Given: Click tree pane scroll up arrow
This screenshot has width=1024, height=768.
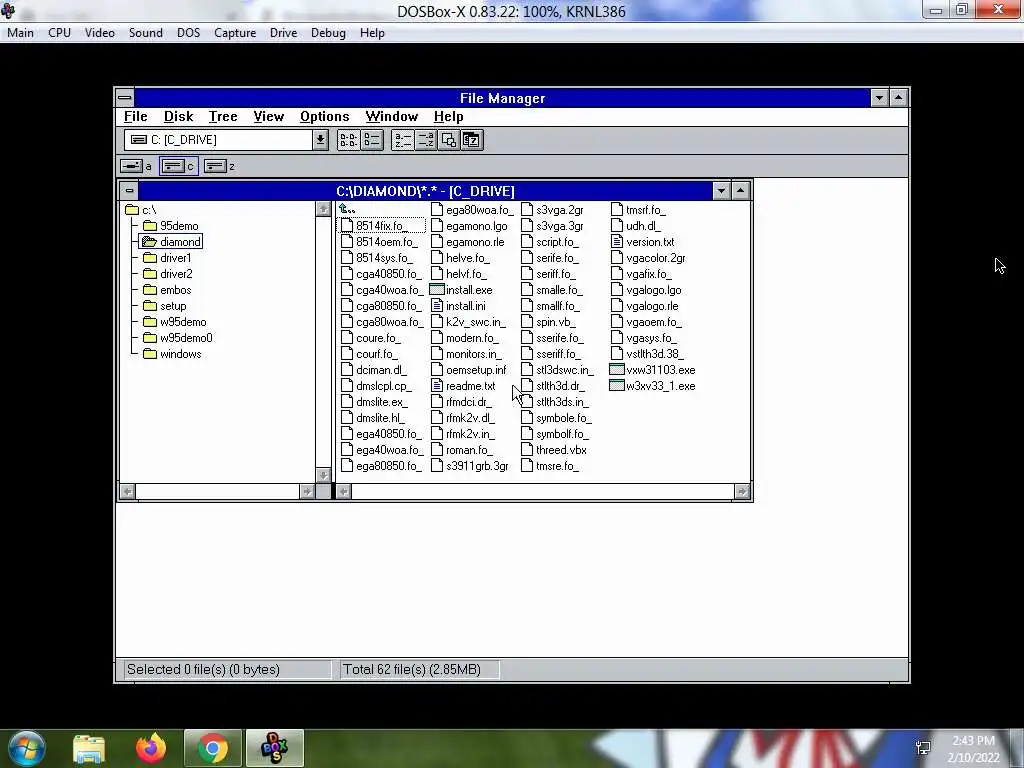Looking at the screenshot, I should point(323,209).
